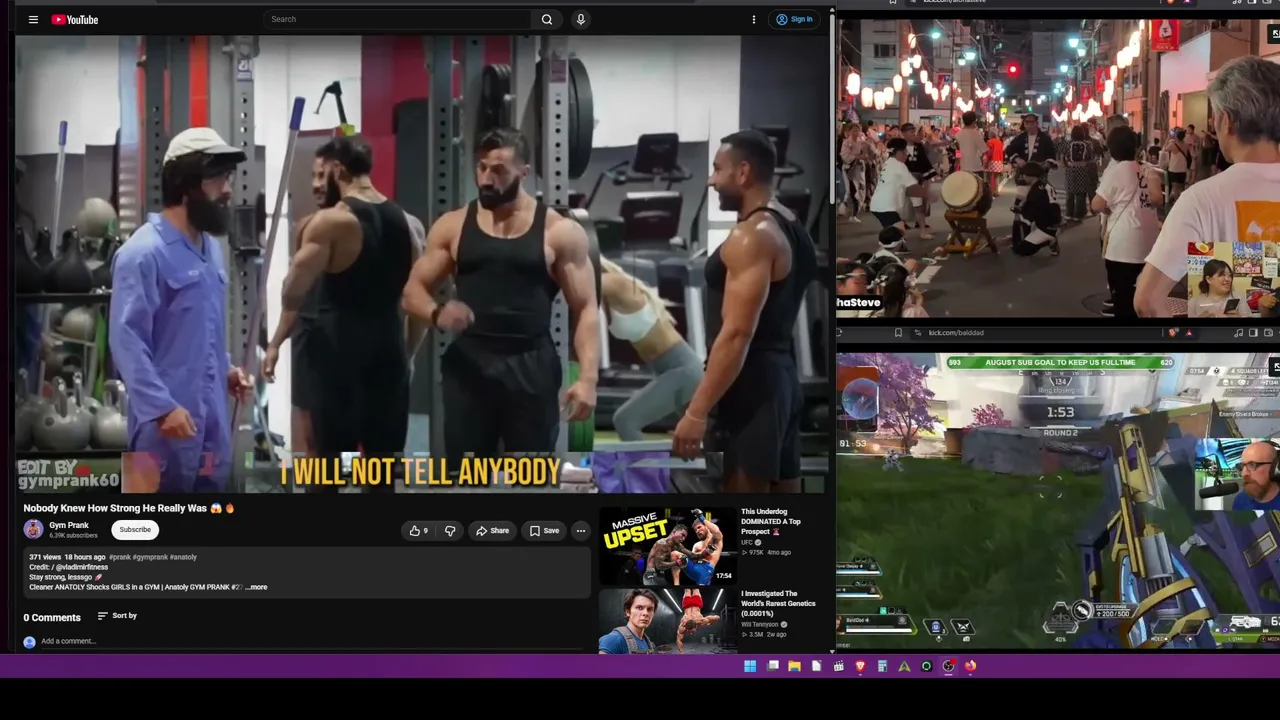Subscribe to the Gym Prank channel
The width and height of the screenshot is (1280, 720).
click(135, 530)
